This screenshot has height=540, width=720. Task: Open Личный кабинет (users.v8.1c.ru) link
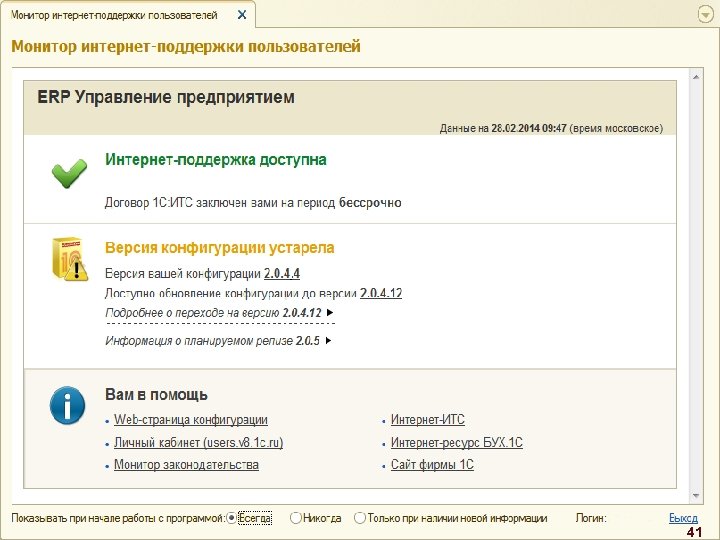click(198, 443)
